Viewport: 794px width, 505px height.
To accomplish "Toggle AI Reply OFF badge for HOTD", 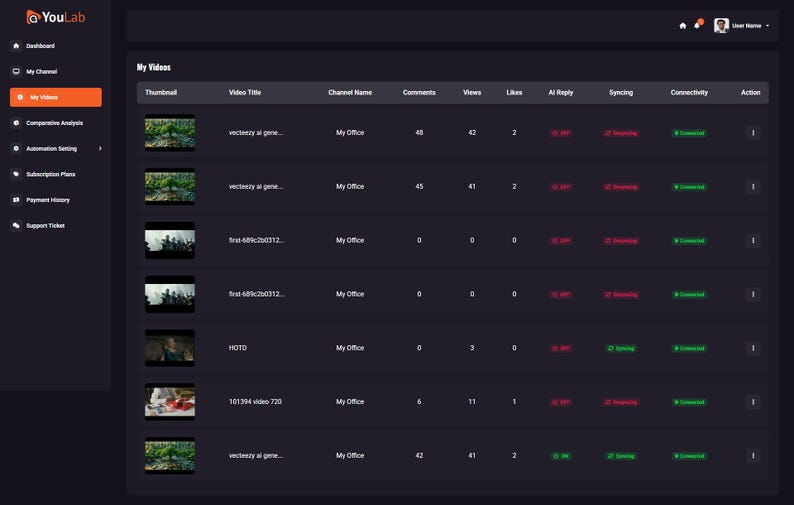I will (561, 348).
